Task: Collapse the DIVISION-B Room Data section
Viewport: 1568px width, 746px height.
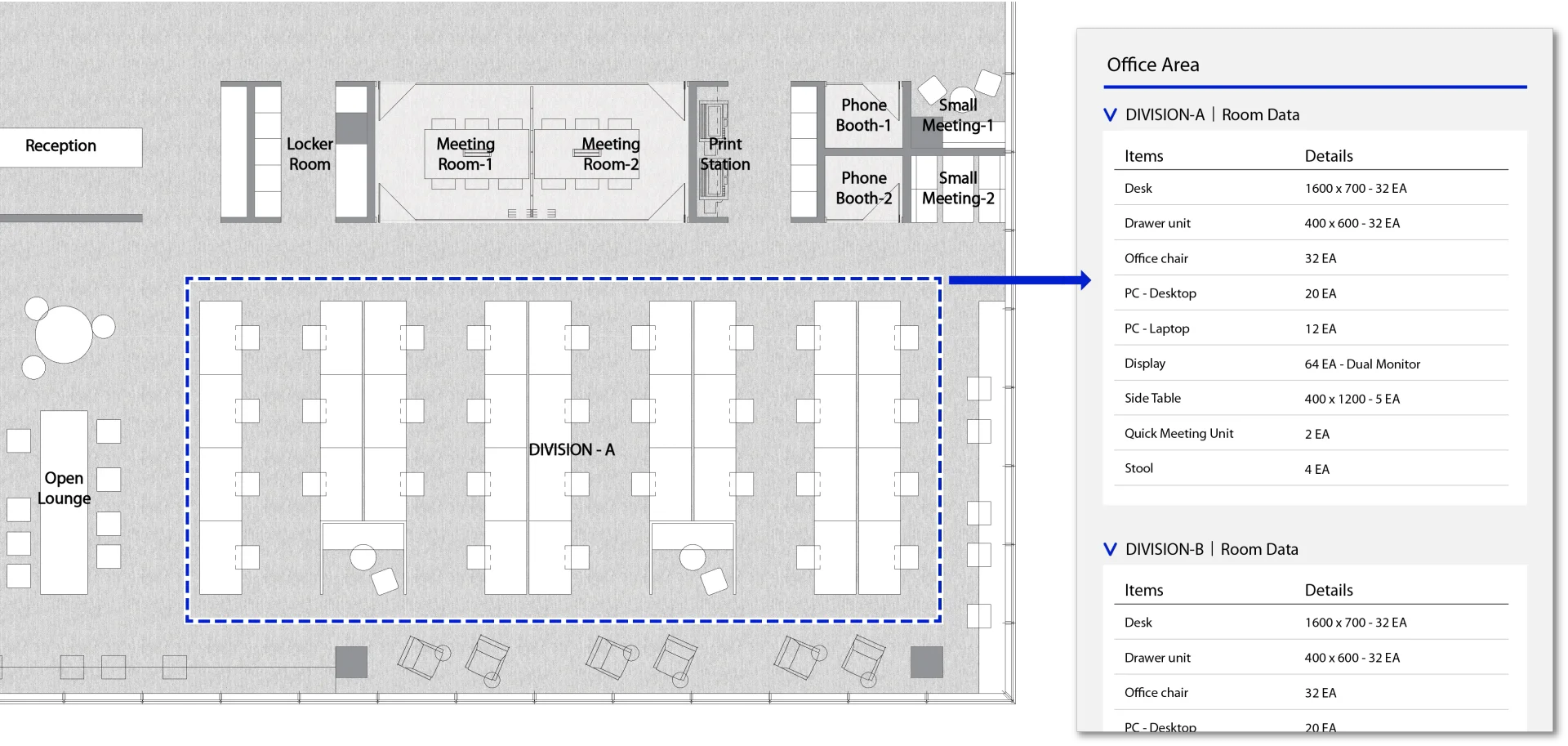Action: pos(1110,550)
